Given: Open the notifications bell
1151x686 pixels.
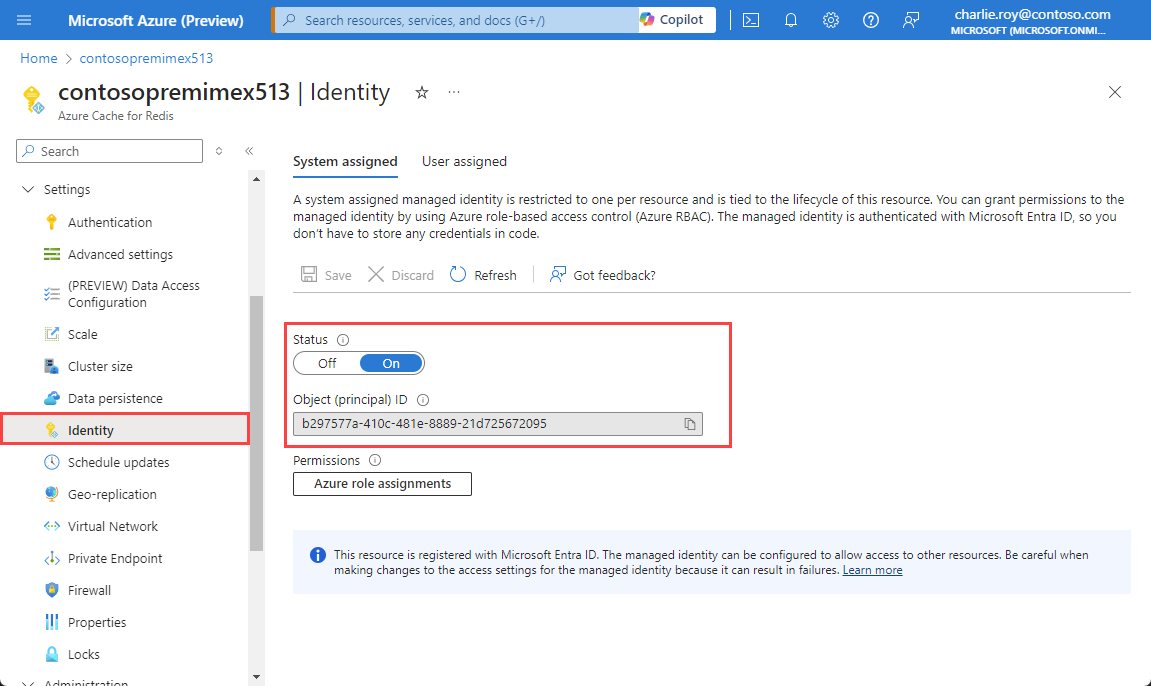Looking at the screenshot, I should 791,20.
